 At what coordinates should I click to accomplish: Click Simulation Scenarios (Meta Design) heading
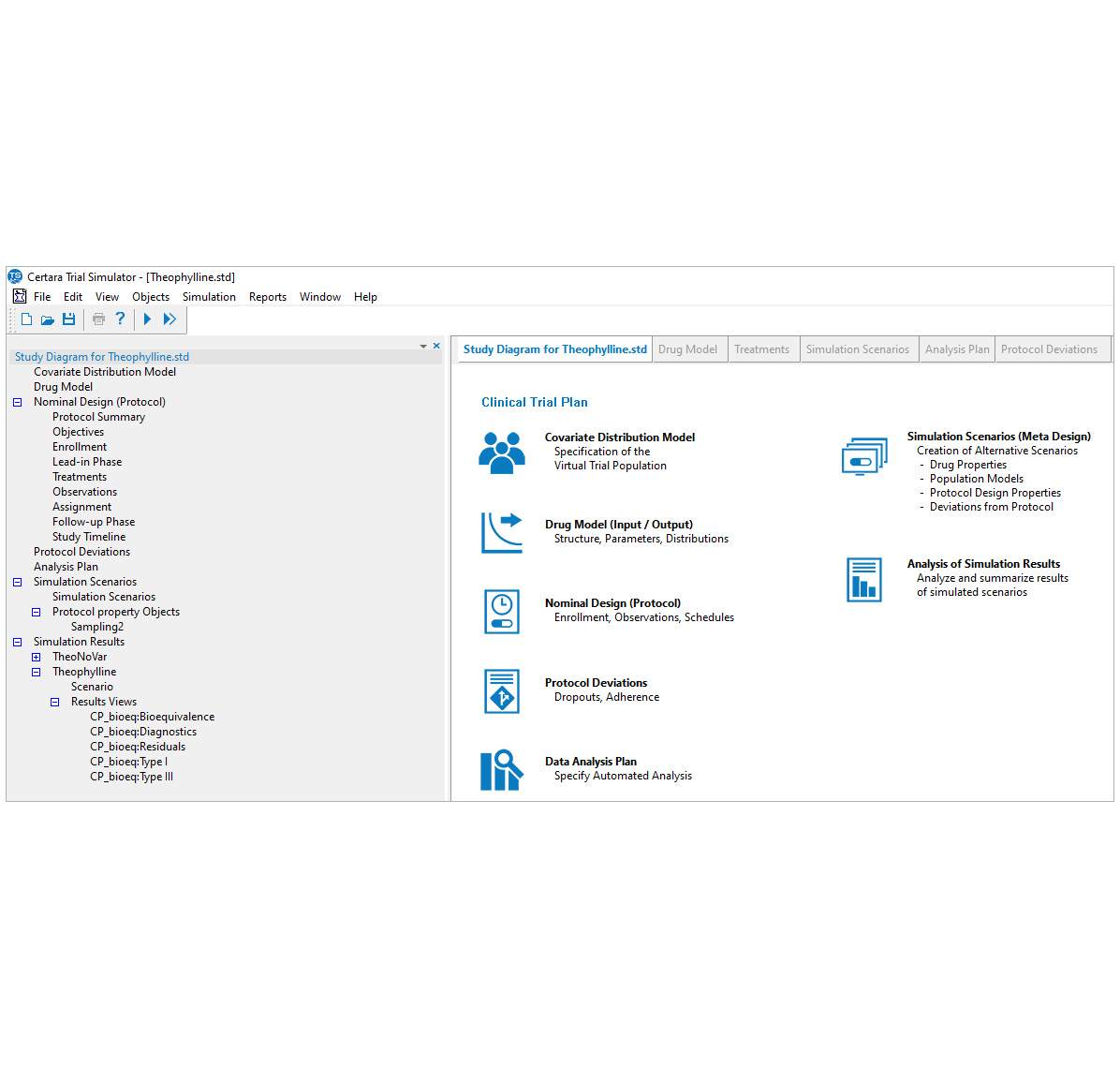998,437
